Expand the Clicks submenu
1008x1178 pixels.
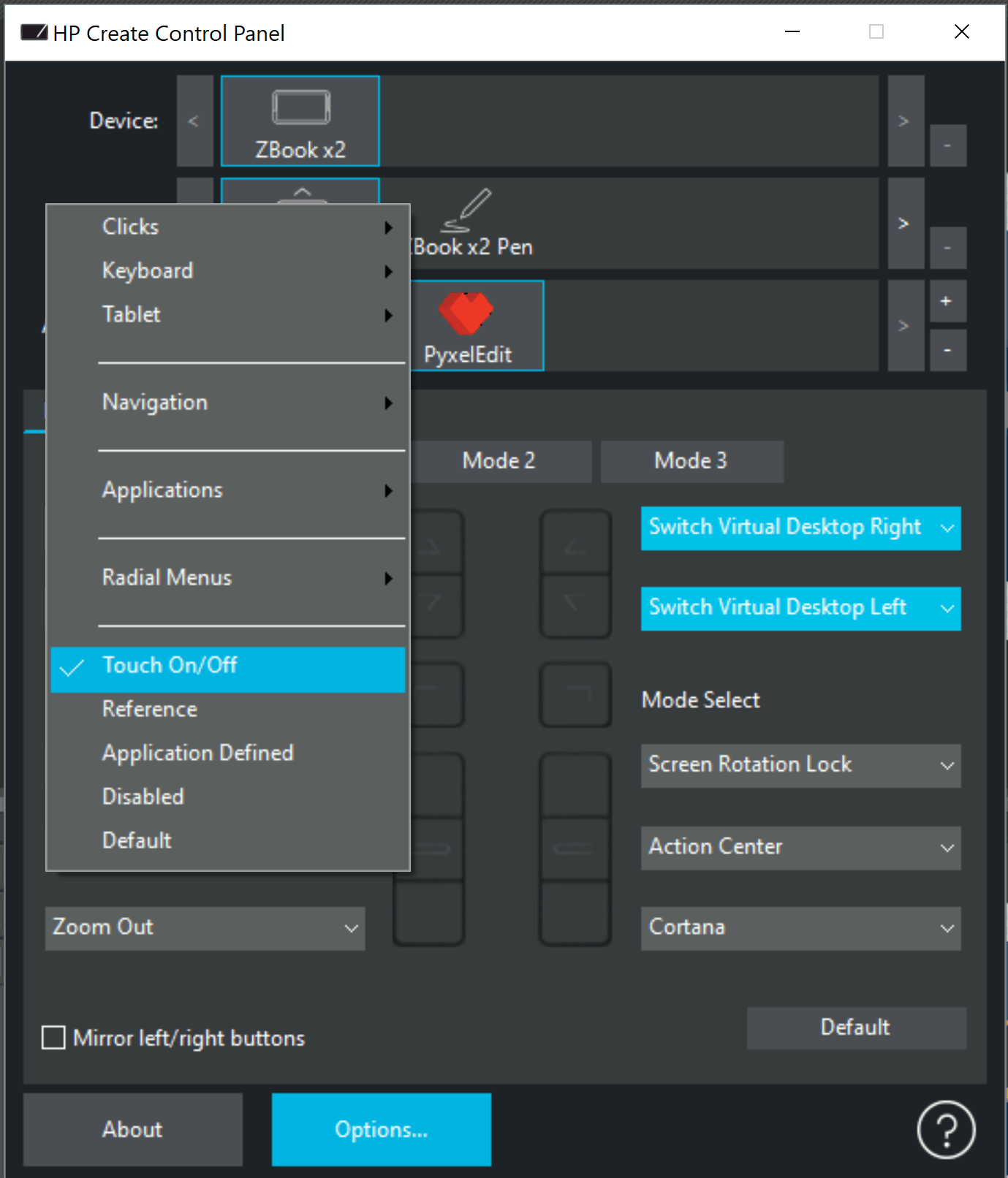click(x=228, y=227)
